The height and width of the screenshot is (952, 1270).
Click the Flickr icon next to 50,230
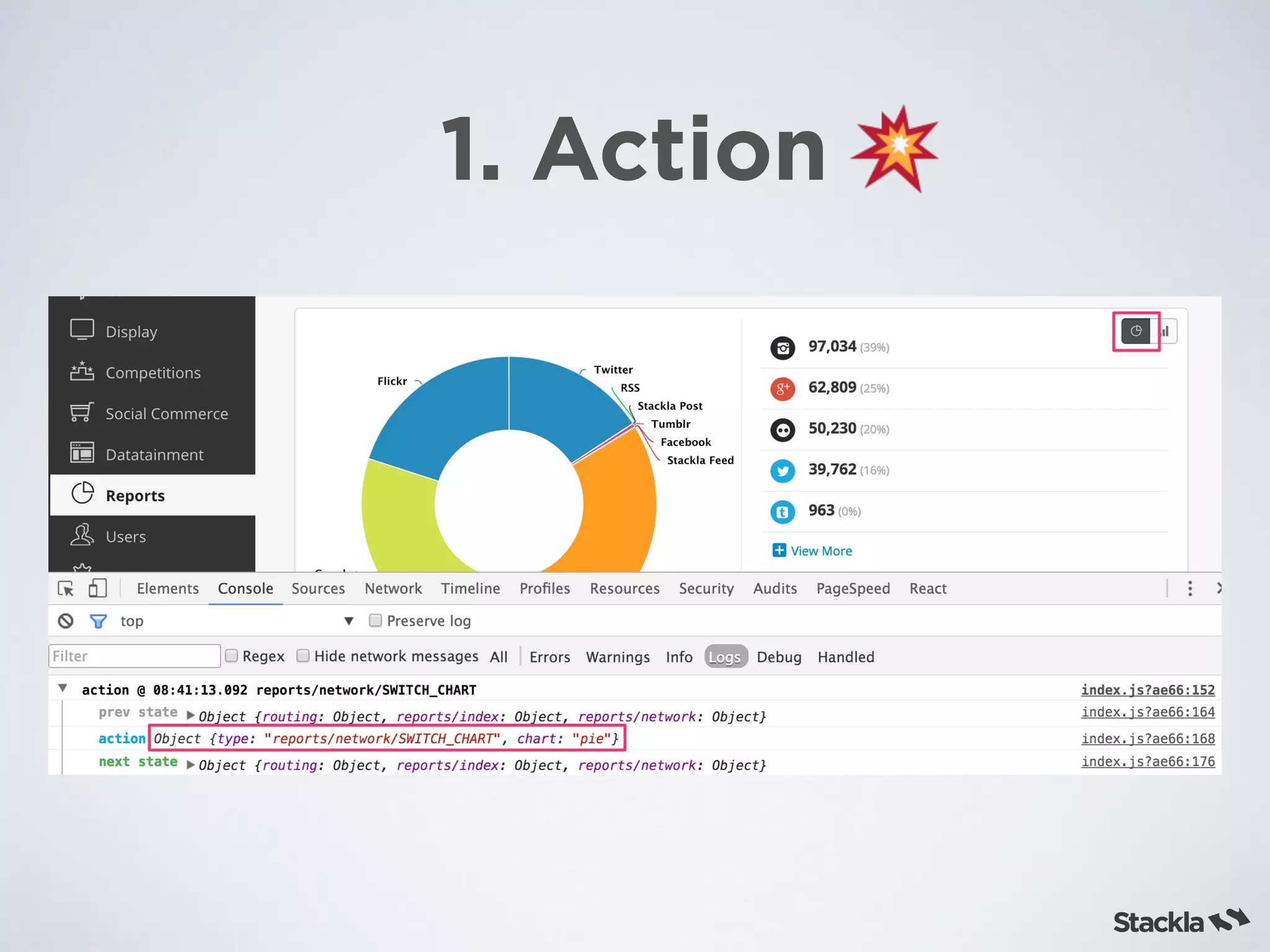pos(783,430)
